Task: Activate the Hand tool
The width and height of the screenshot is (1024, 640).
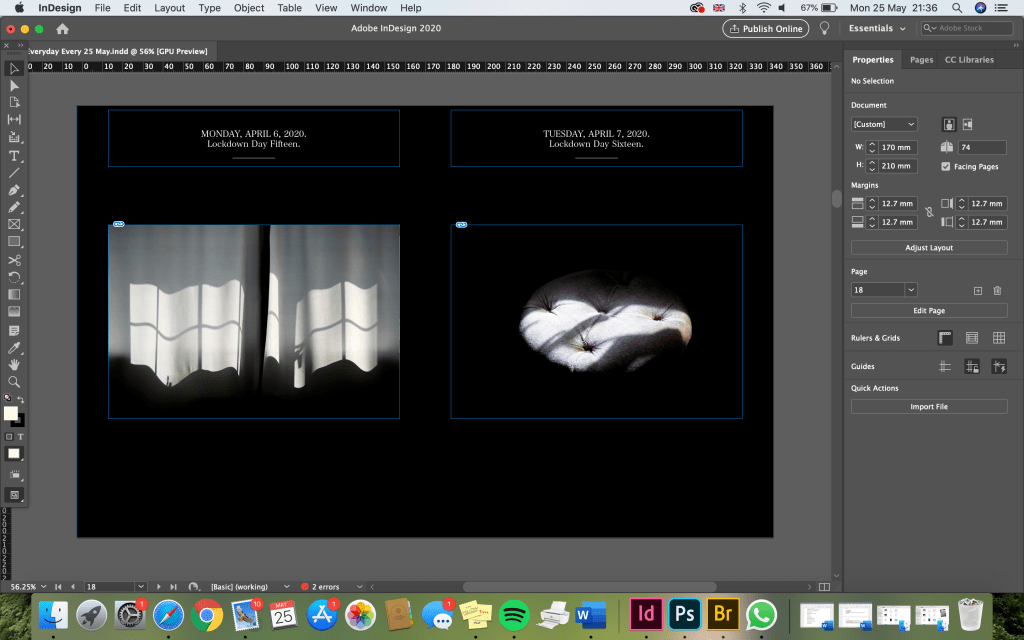Action: (x=14, y=365)
